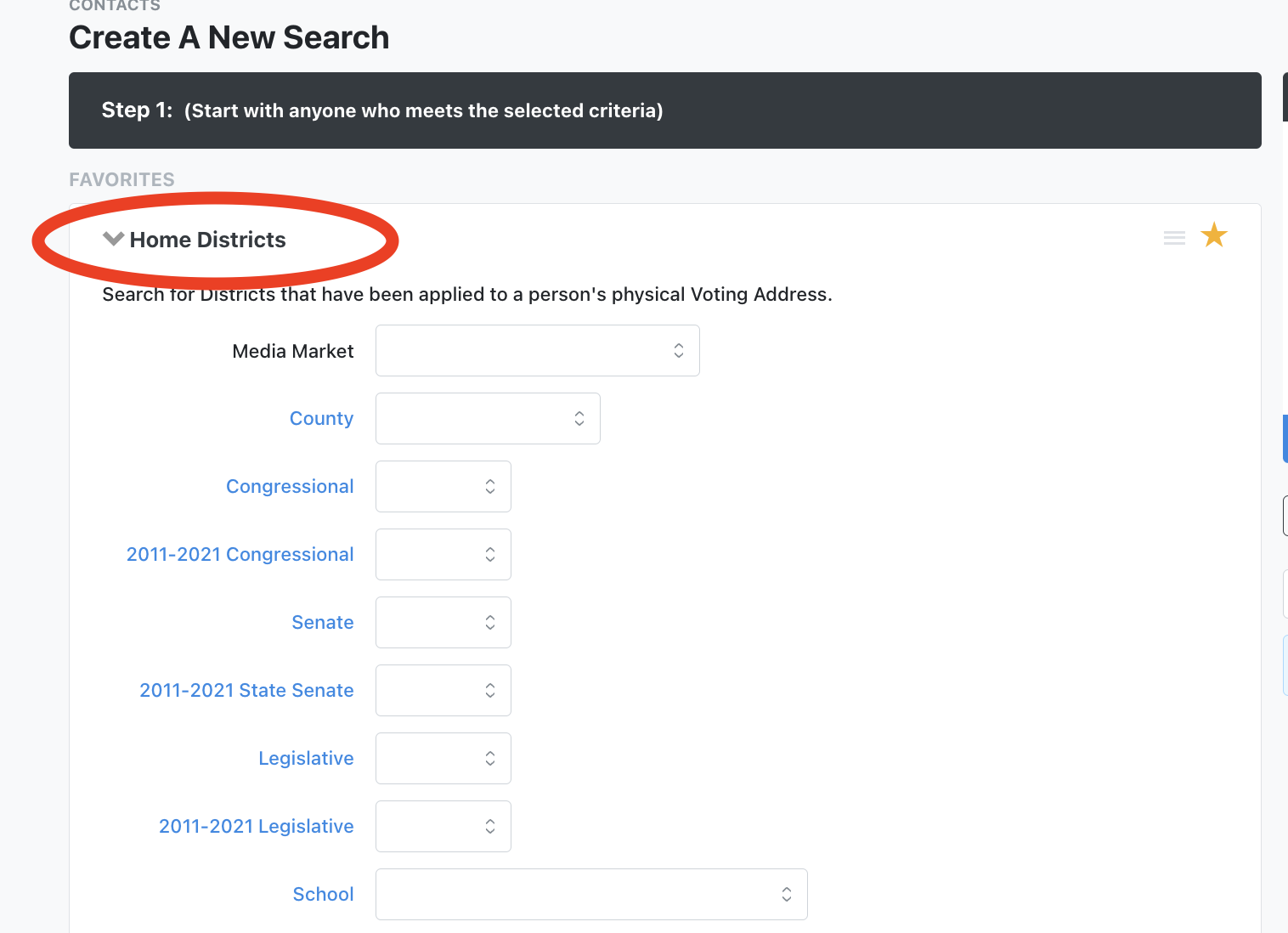Click the drag handle lines icon

(x=1174, y=238)
